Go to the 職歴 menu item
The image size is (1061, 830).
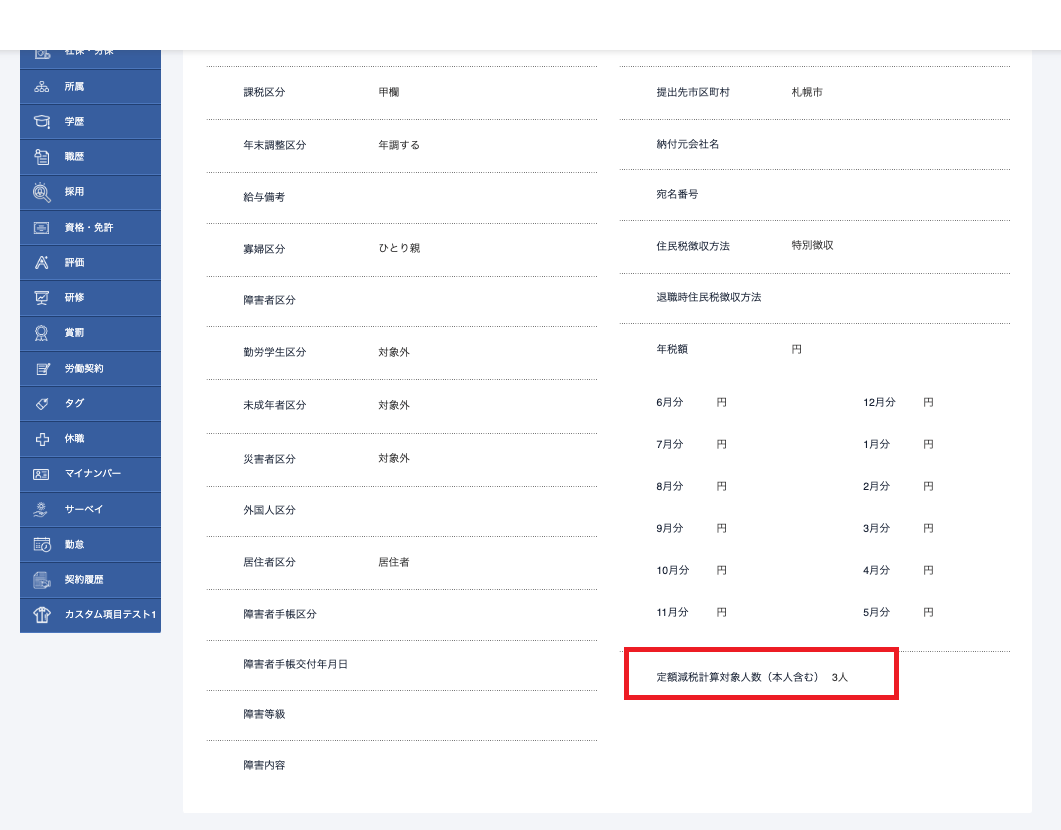pos(75,157)
